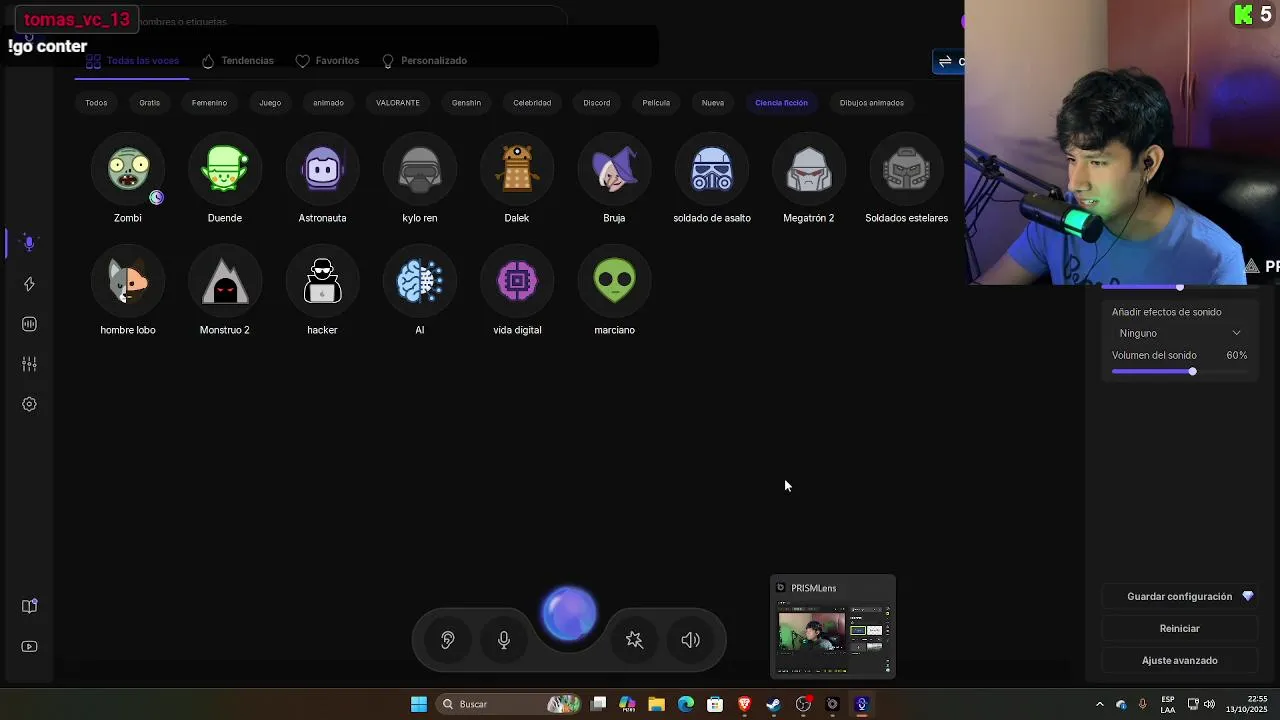The width and height of the screenshot is (1280, 720).
Task: Apply the Megatrón 2 voice
Action: pos(809,170)
